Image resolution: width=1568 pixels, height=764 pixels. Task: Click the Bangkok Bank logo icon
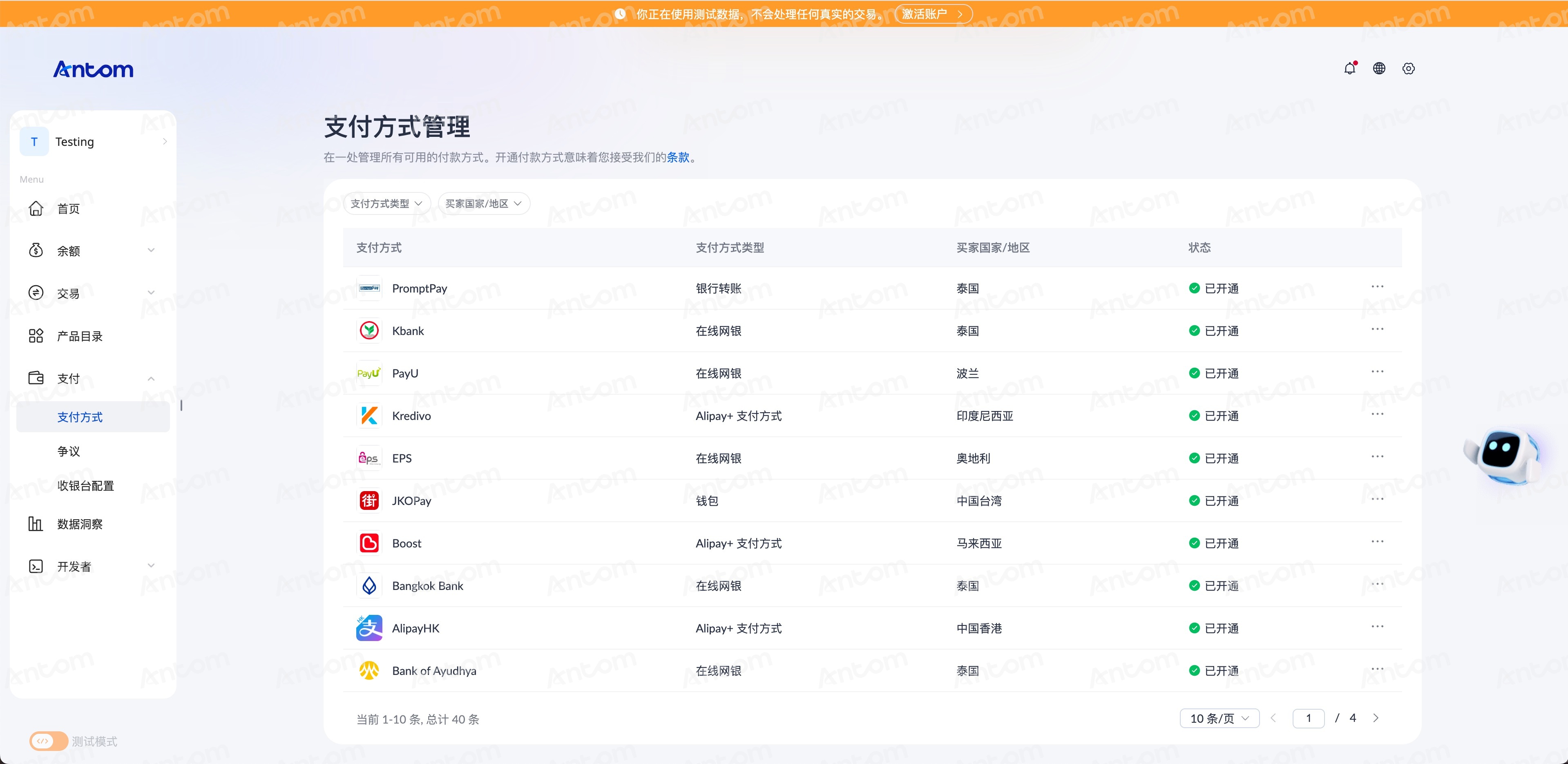[369, 585]
